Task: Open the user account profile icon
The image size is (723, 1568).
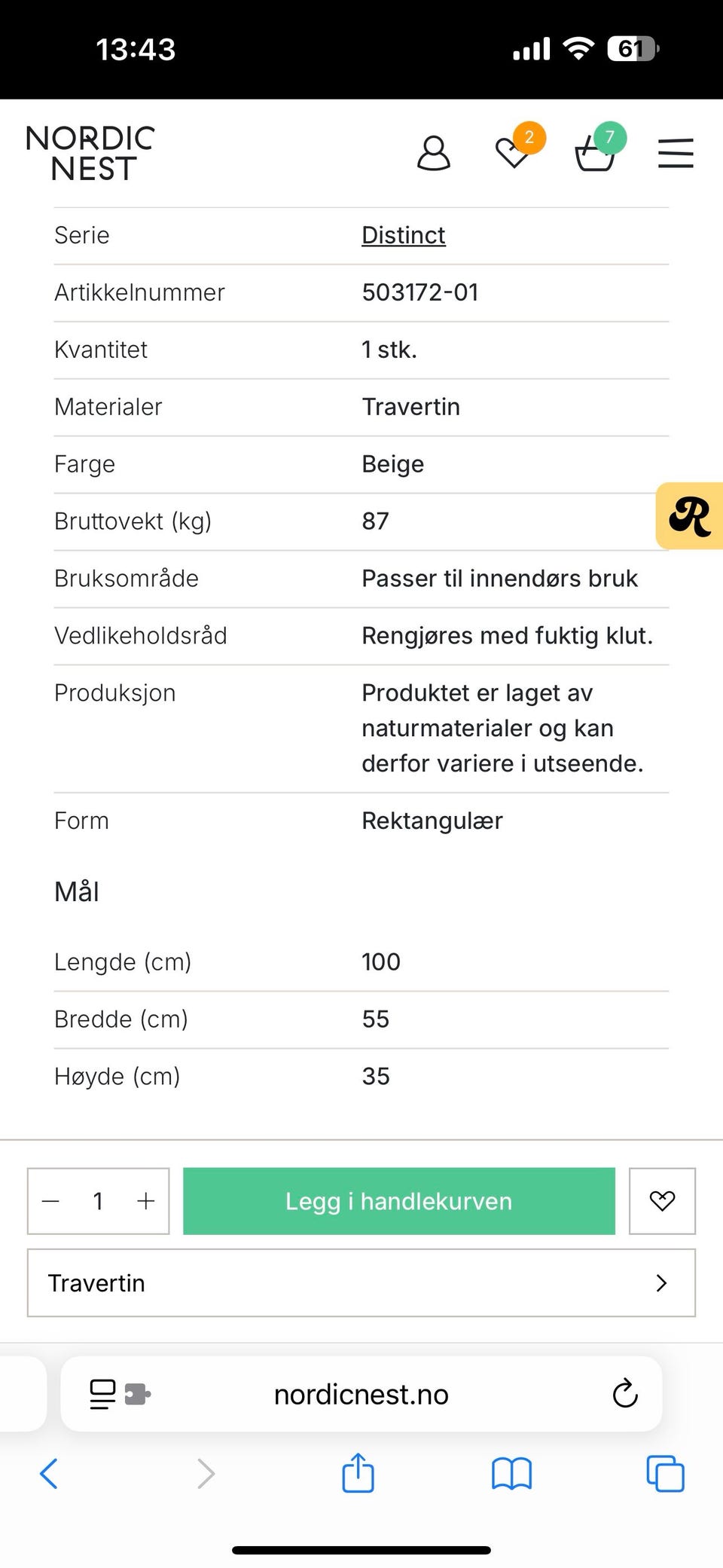Action: click(434, 154)
